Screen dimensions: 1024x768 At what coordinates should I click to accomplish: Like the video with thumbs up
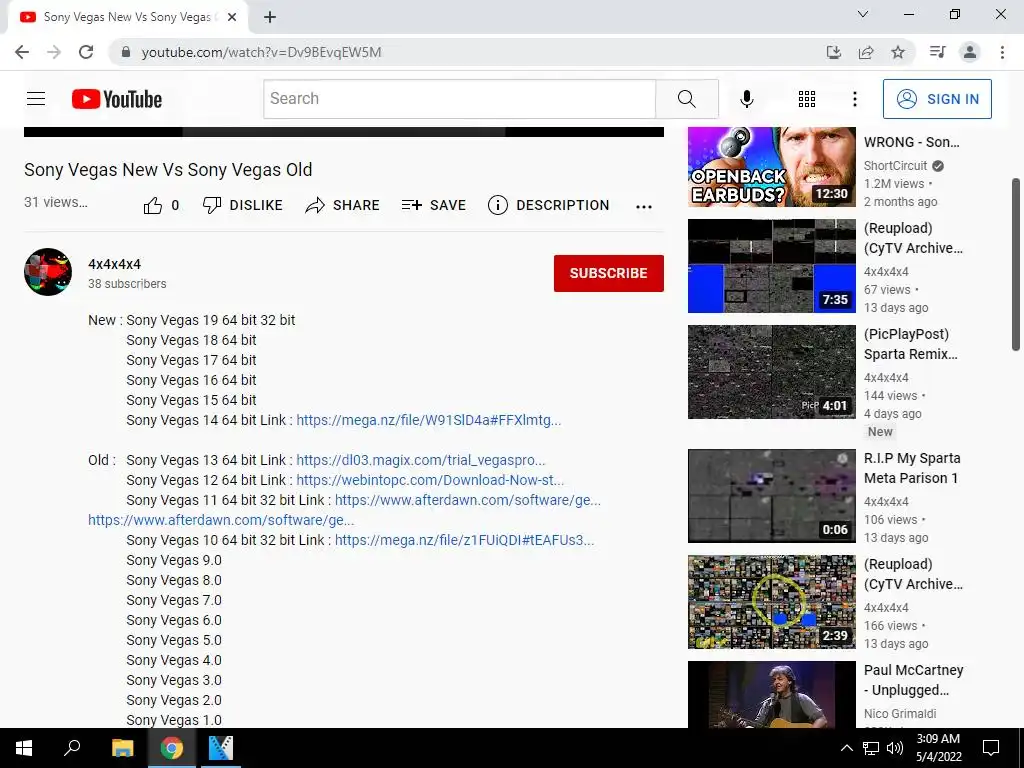pos(161,206)
